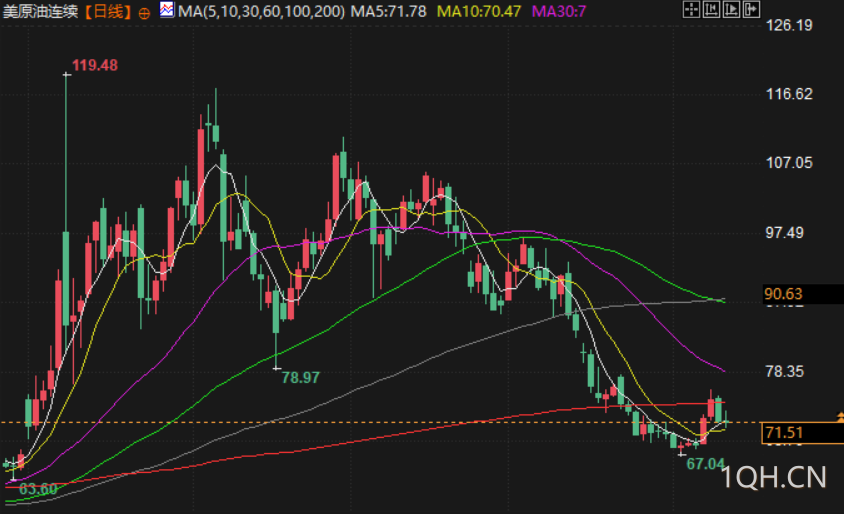Click the 美原油连续 contract name

click(x=40, y=11)
